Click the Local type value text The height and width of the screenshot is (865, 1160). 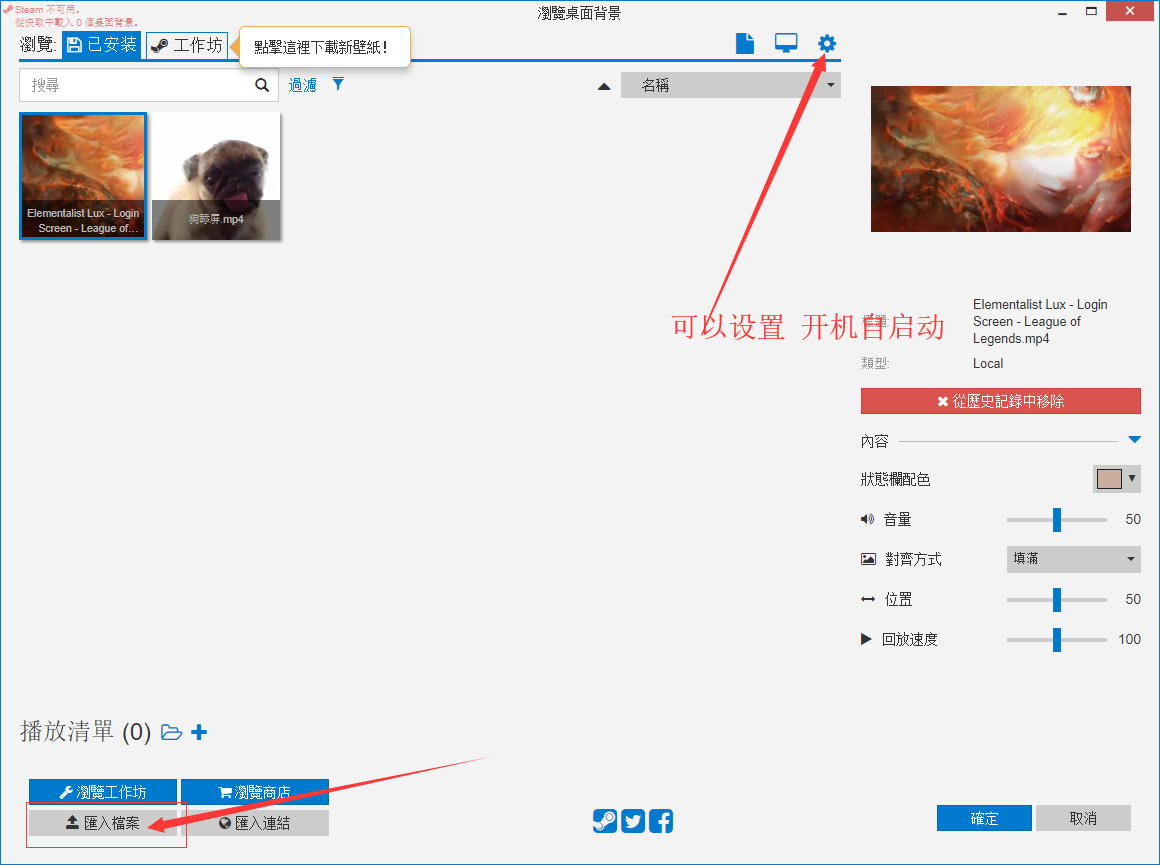tap(988, 363)
